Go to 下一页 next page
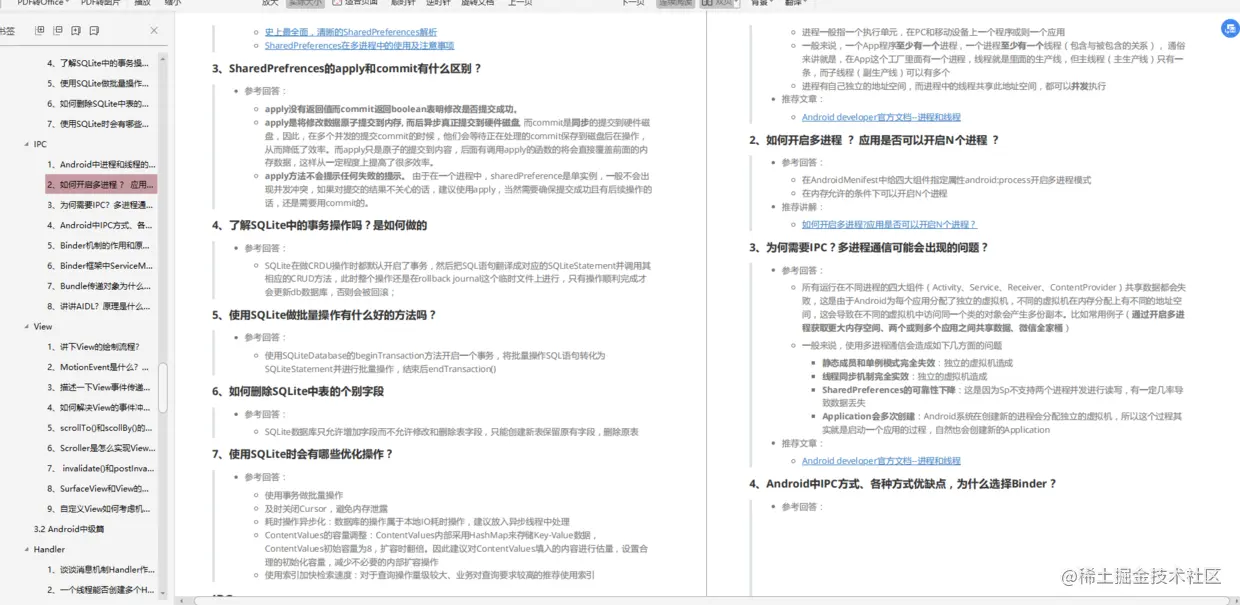 point(633,3)
